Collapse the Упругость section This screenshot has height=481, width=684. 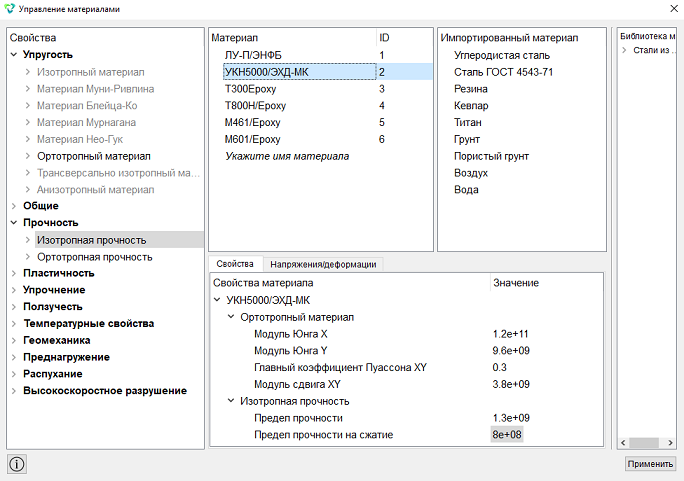pos(14,55)
